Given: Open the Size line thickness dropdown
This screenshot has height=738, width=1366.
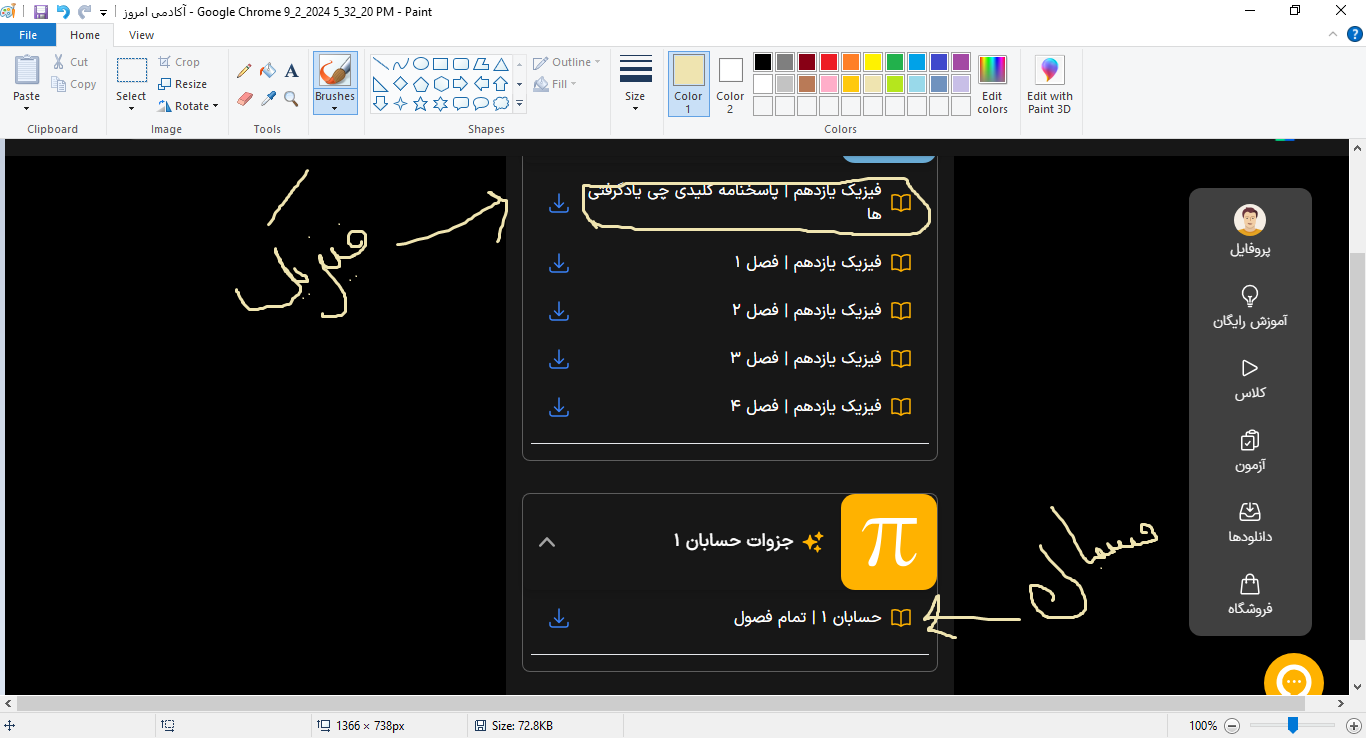Looking at the screenshot, I should click(635, 85).
